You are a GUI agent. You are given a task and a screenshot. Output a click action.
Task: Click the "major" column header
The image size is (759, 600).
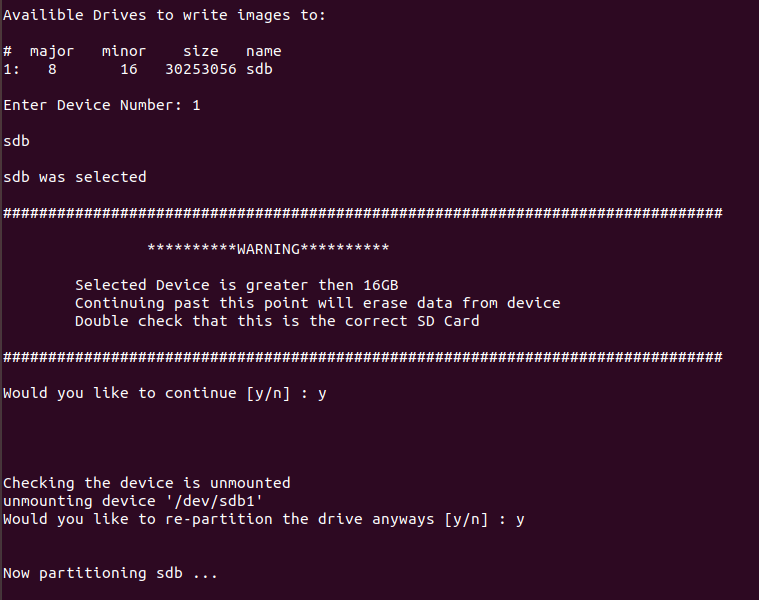pyautogui.click(x=52, y=51)
